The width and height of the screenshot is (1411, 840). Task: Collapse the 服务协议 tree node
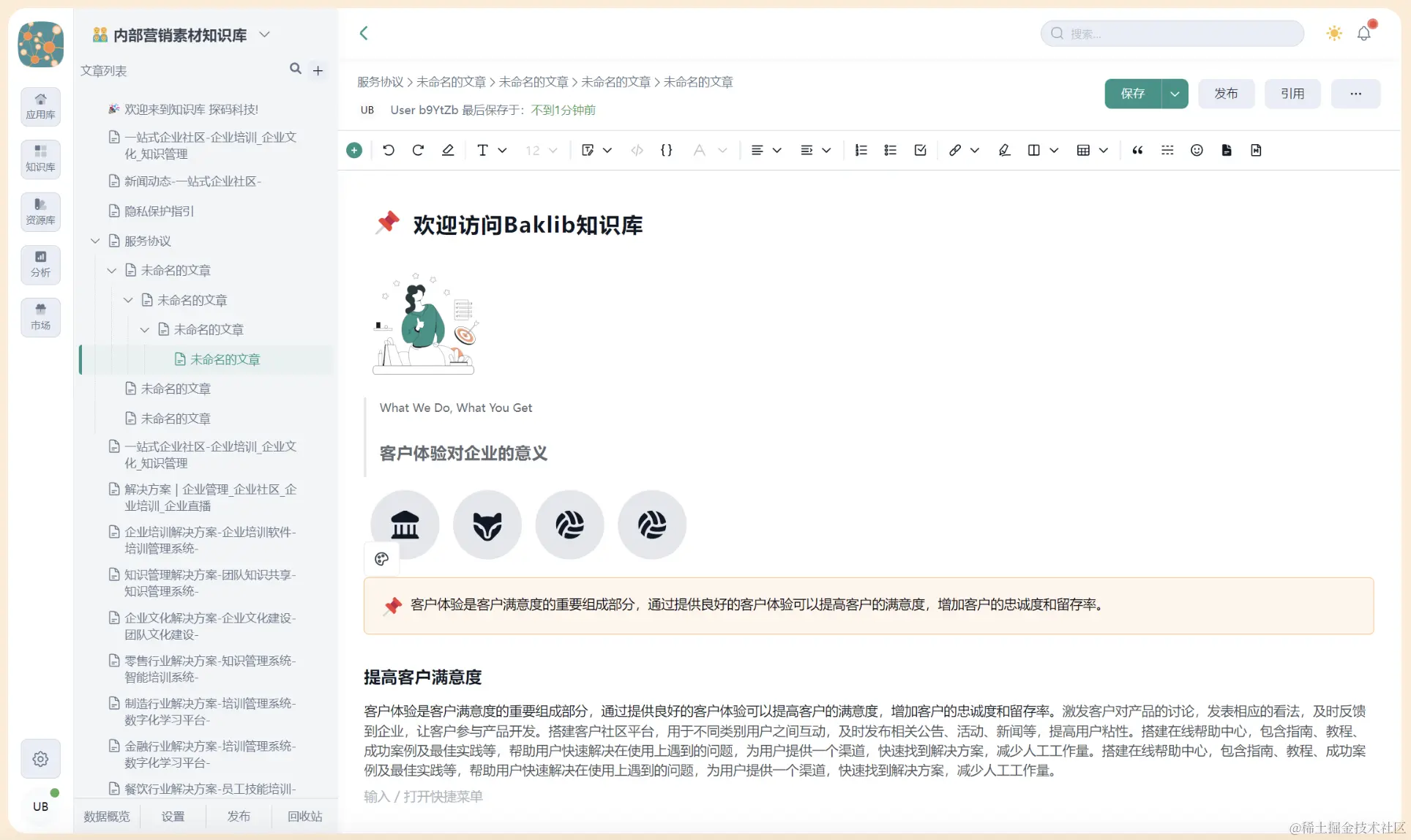click(95, 241)
